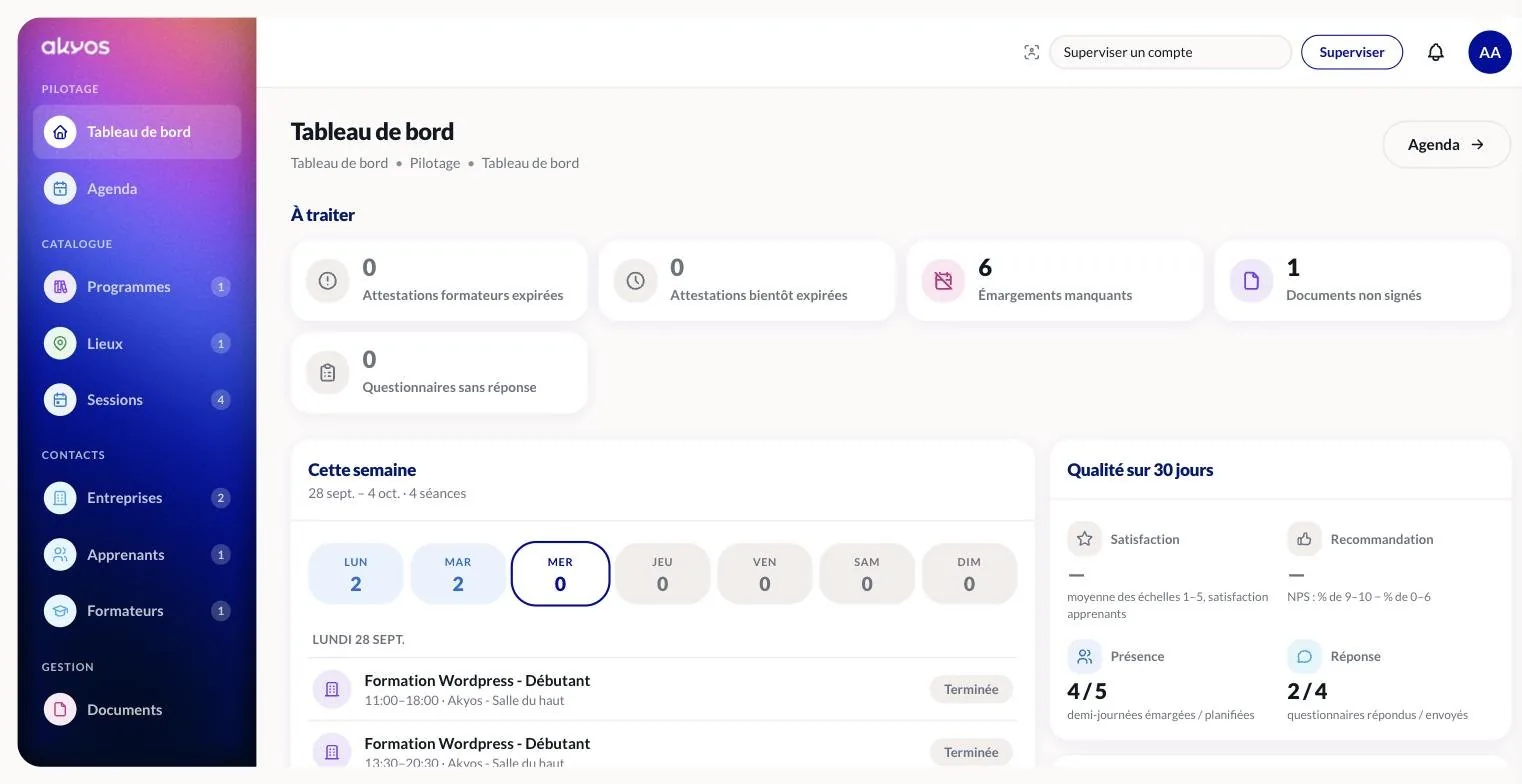Select the SAM day tab
This screenshot has height=784, width=1522.
click(867, 574)
